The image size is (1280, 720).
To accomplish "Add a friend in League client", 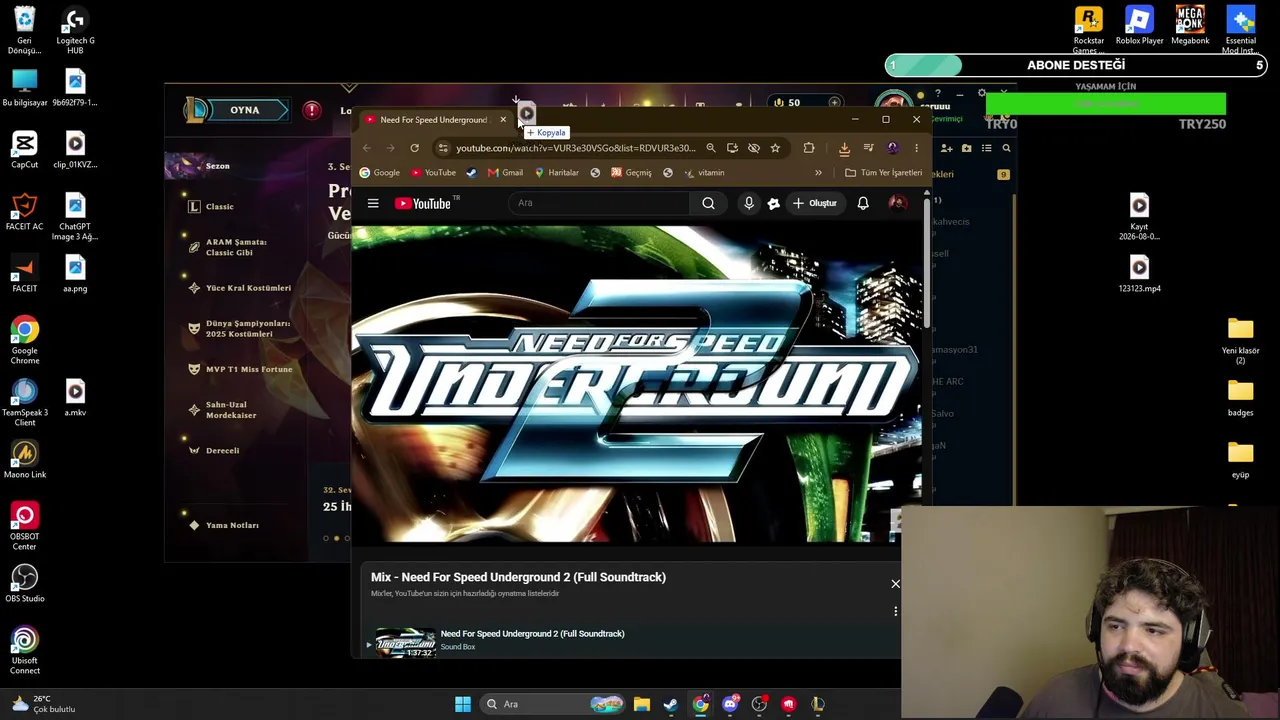I will pos(946,148).
